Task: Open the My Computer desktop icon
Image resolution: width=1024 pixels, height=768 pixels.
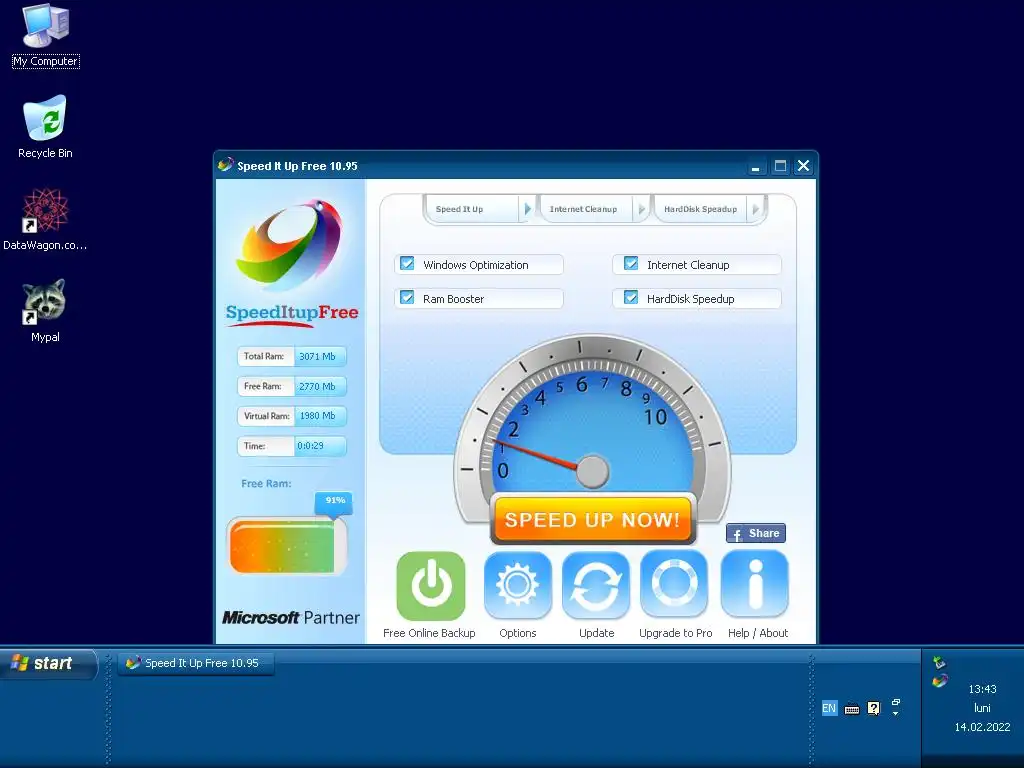Action: [45, 26]
